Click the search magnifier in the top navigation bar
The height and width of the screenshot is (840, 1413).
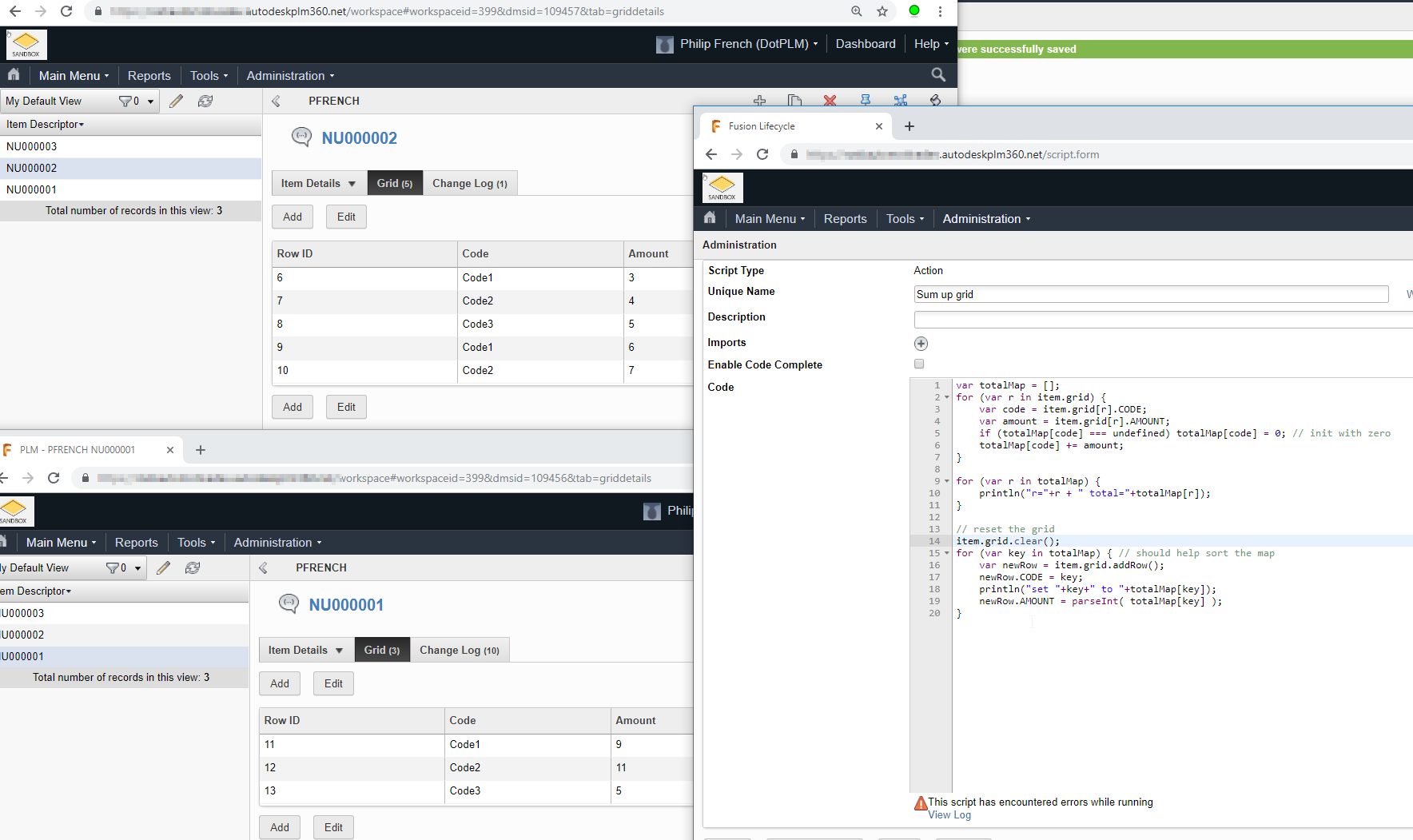tap(938, 75)
